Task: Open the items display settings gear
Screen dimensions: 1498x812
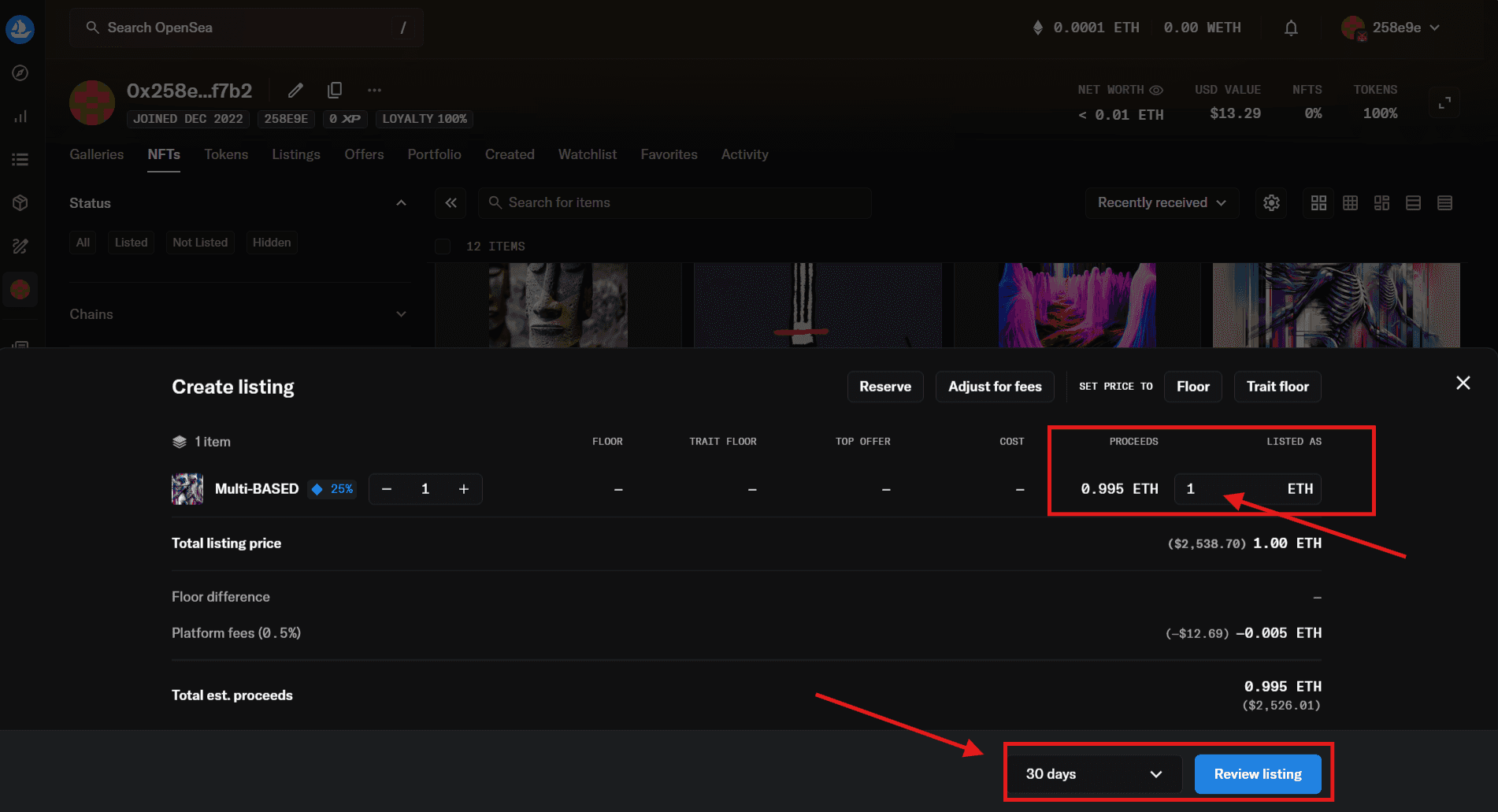Action: click(1271, 203)
